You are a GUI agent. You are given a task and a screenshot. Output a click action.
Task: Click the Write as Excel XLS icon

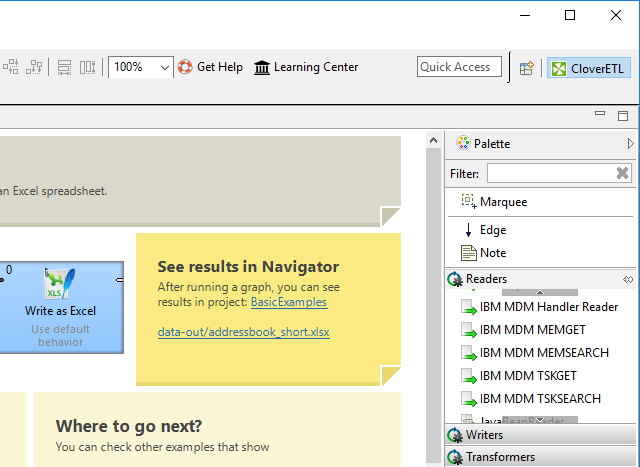point(60,283)
